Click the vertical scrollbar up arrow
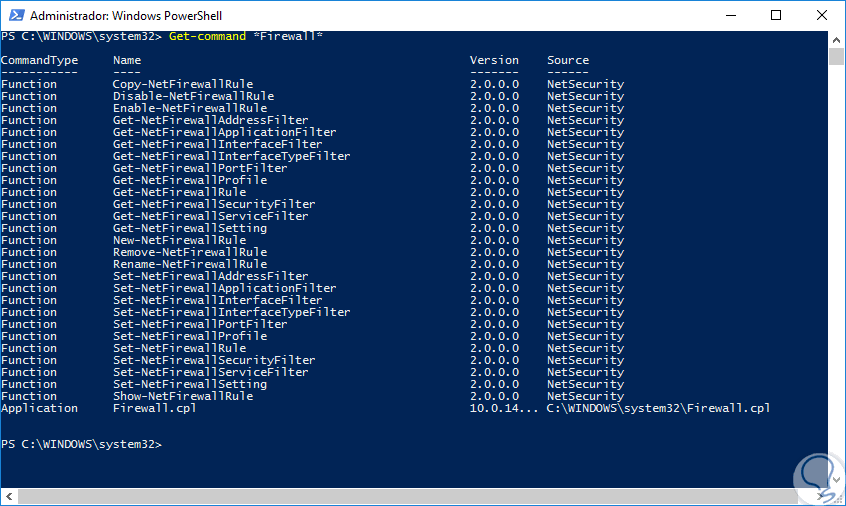 click(838, 38)
